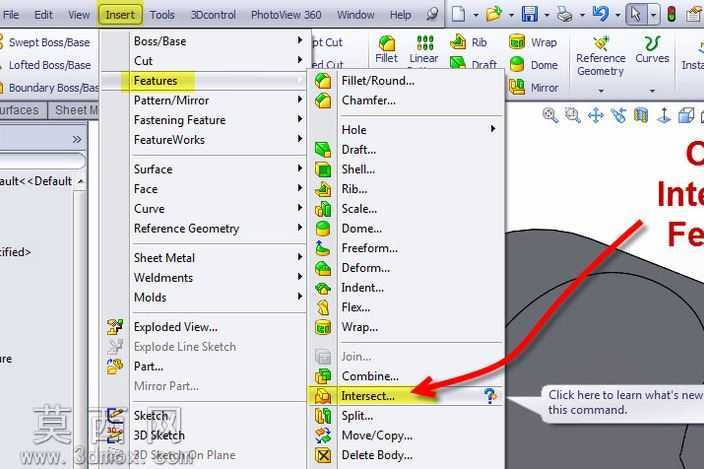This screenshot has height=469, width=704.
Task: Open the PhotoView 360 menu
Action: [286, 15]
